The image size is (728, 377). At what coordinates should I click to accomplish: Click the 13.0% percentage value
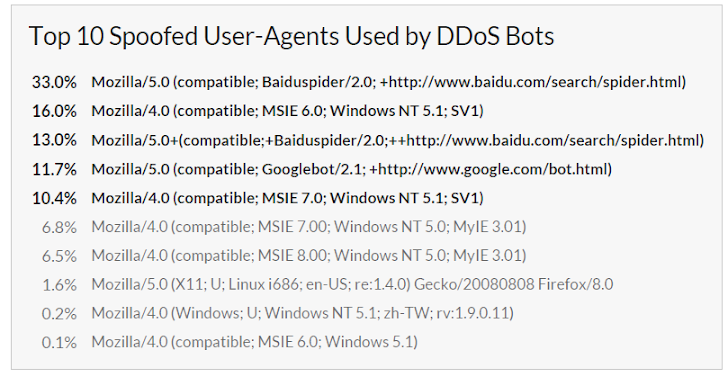coord(54,140)
